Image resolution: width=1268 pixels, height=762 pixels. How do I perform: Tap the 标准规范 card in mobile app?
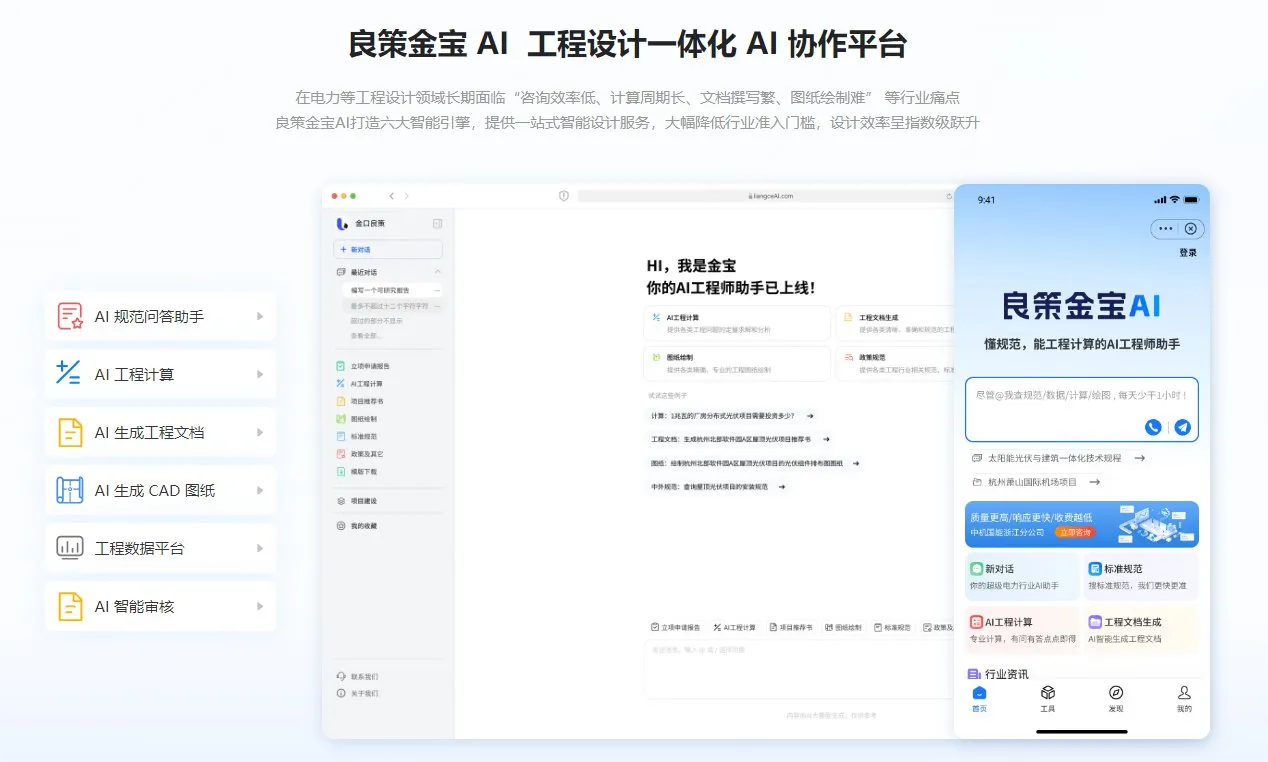coord(1141,577)
